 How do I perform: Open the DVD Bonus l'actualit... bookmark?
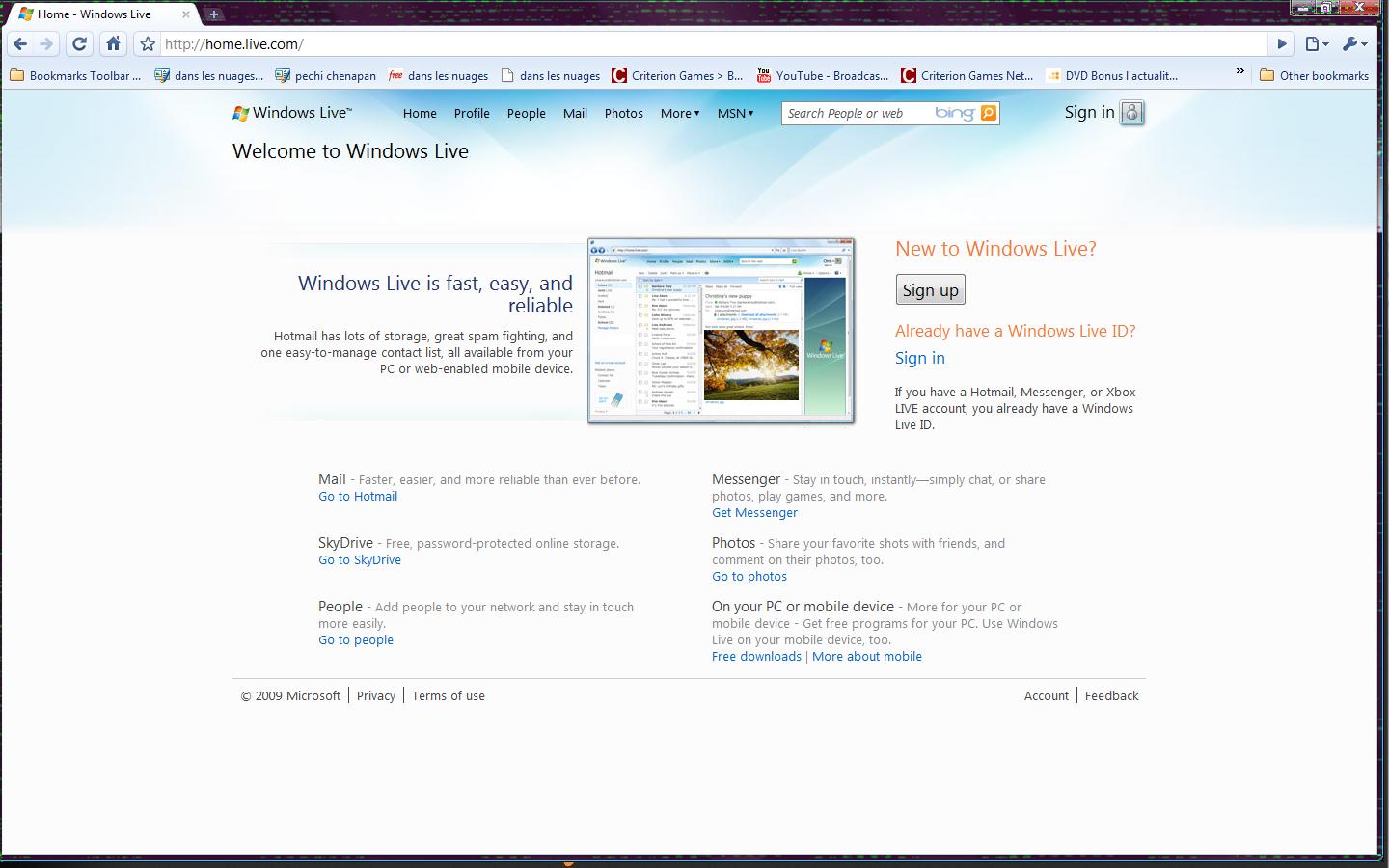(1111, 75)
